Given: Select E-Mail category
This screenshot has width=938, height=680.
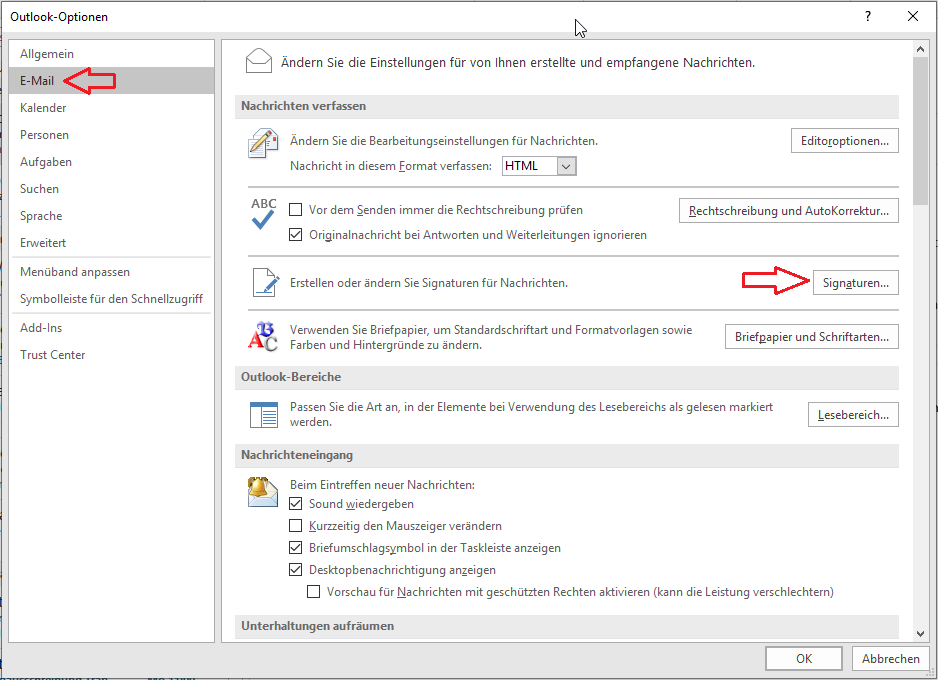Looking at the screenshot, I should tap(112, 81).
